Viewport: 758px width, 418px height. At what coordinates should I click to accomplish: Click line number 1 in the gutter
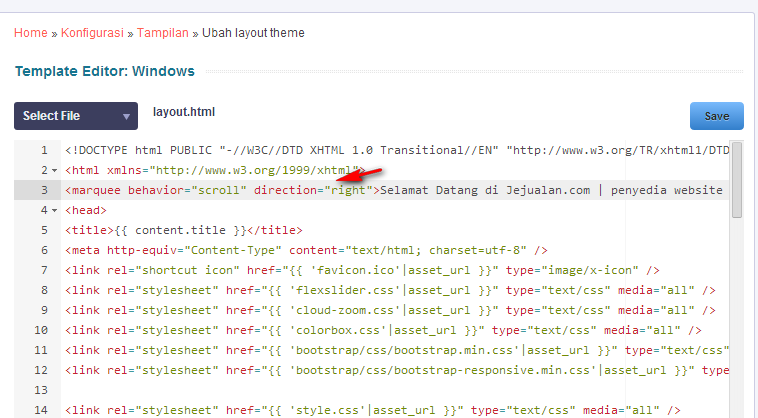[43, 151]
